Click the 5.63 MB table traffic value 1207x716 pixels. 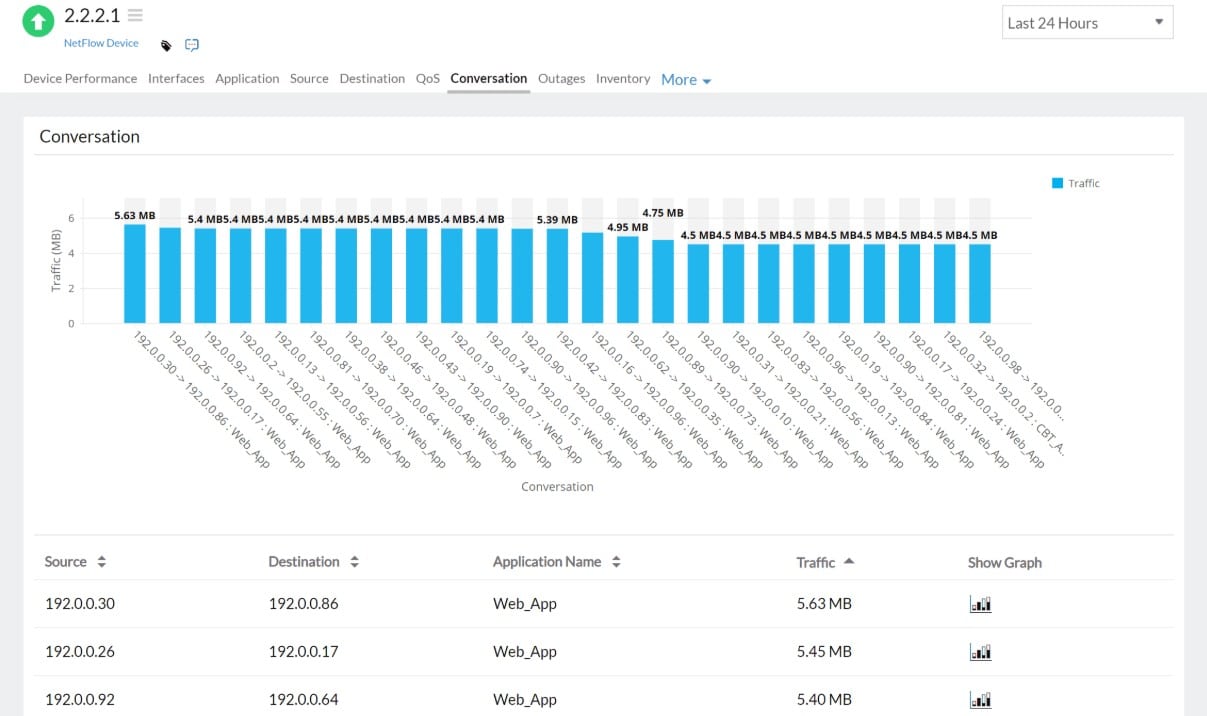click(x=824, y=604)
